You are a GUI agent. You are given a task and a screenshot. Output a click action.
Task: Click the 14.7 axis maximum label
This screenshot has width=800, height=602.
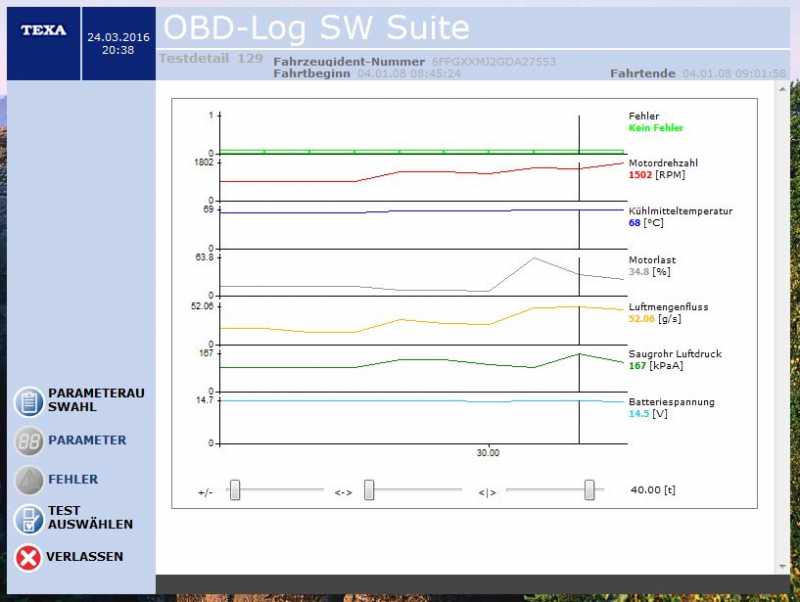coord(205,400)
